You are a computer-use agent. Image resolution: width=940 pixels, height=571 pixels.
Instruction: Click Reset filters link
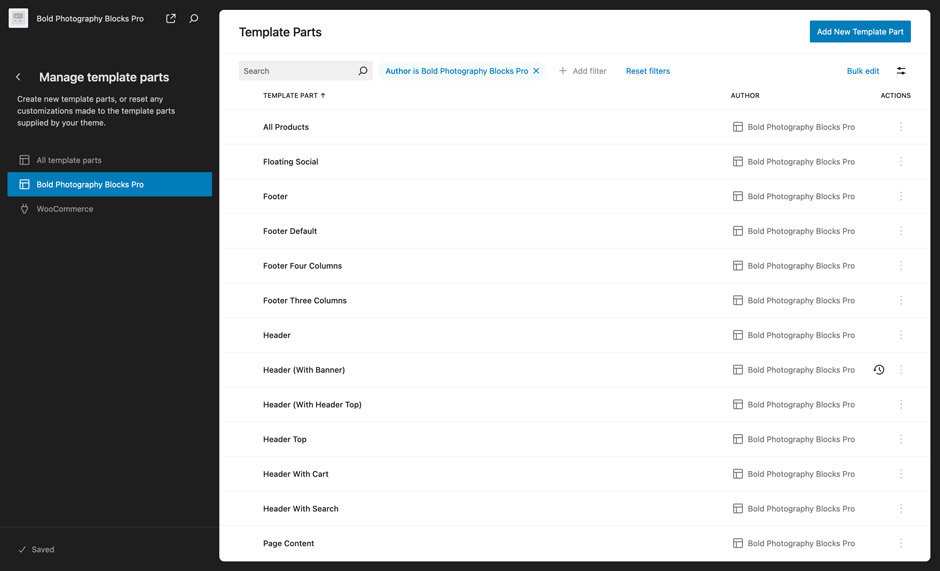coord(648,71)
